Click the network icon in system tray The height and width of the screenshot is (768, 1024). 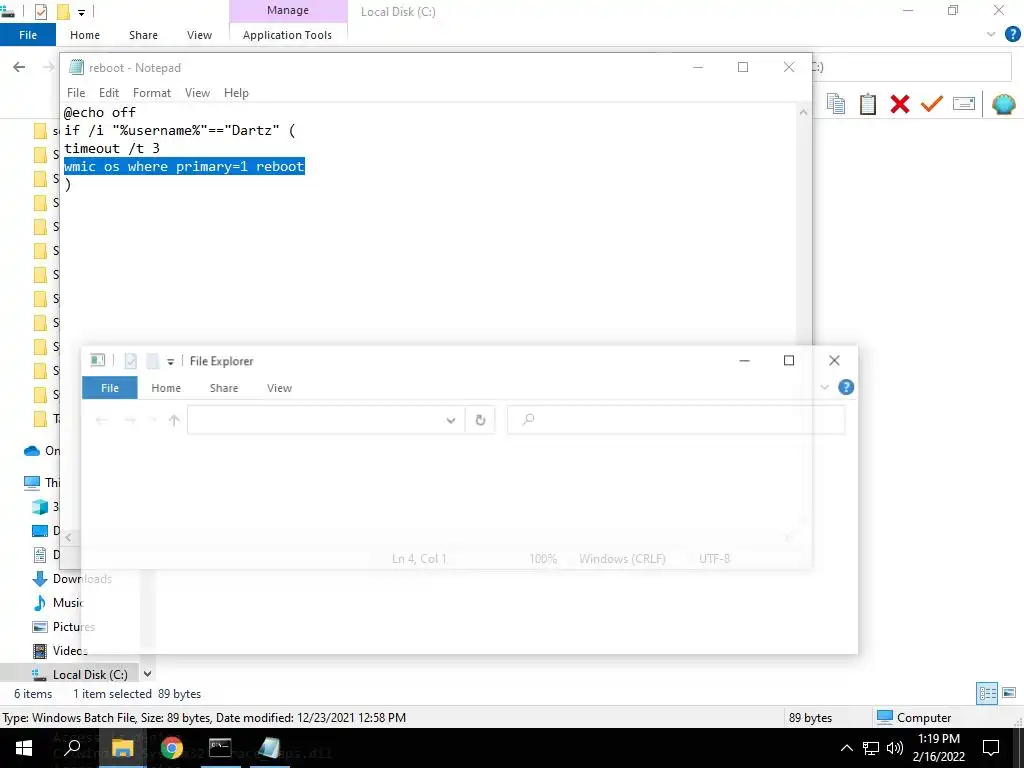tap(871, 748)
